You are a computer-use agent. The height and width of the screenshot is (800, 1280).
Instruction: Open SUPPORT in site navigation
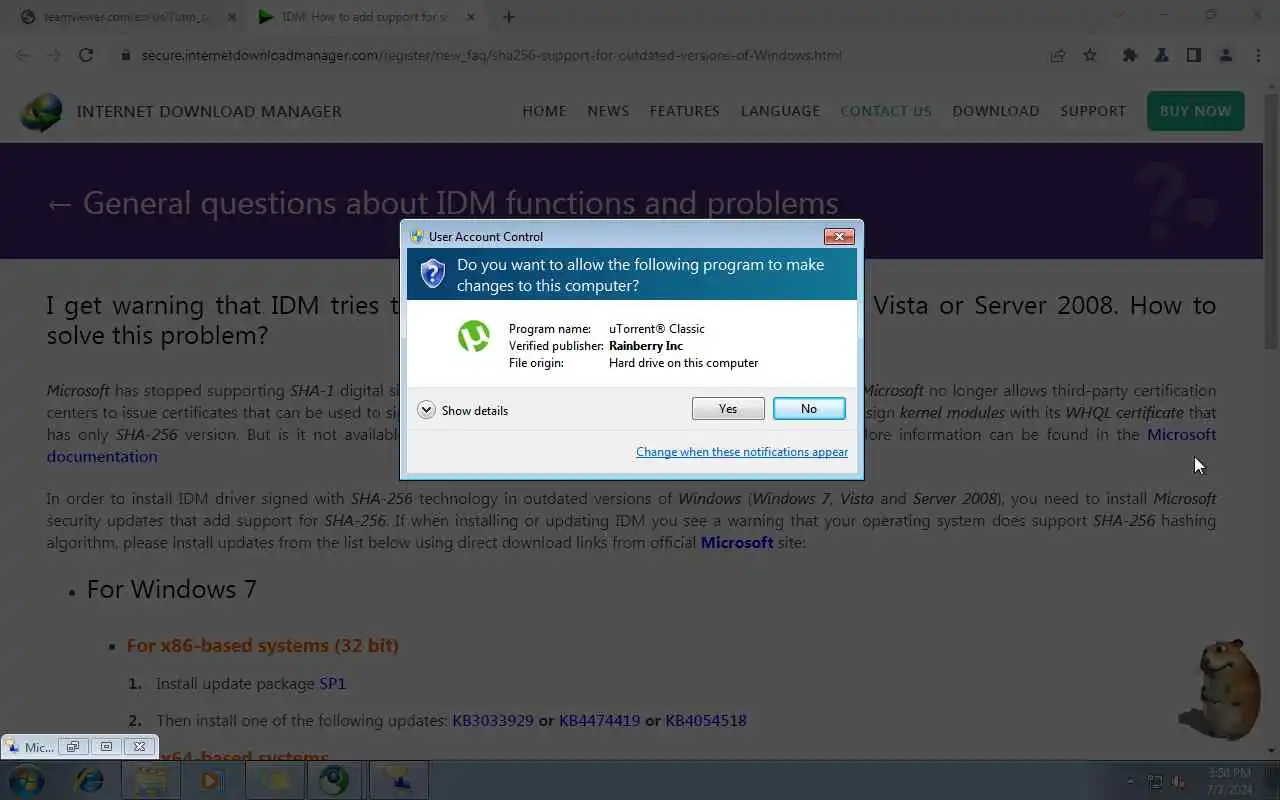point(1093,111)
